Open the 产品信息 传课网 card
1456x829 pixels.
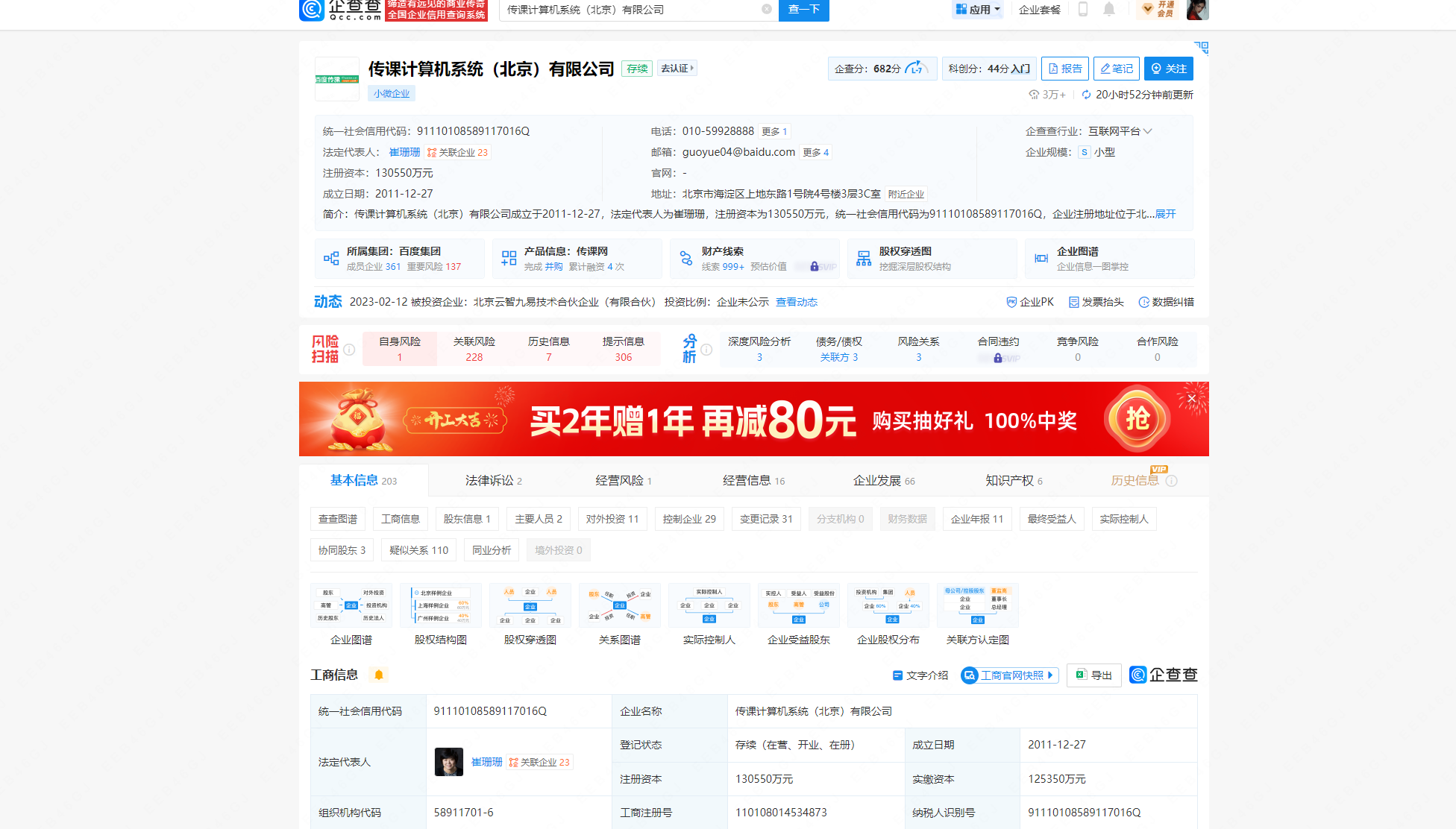tap(577, 259)
